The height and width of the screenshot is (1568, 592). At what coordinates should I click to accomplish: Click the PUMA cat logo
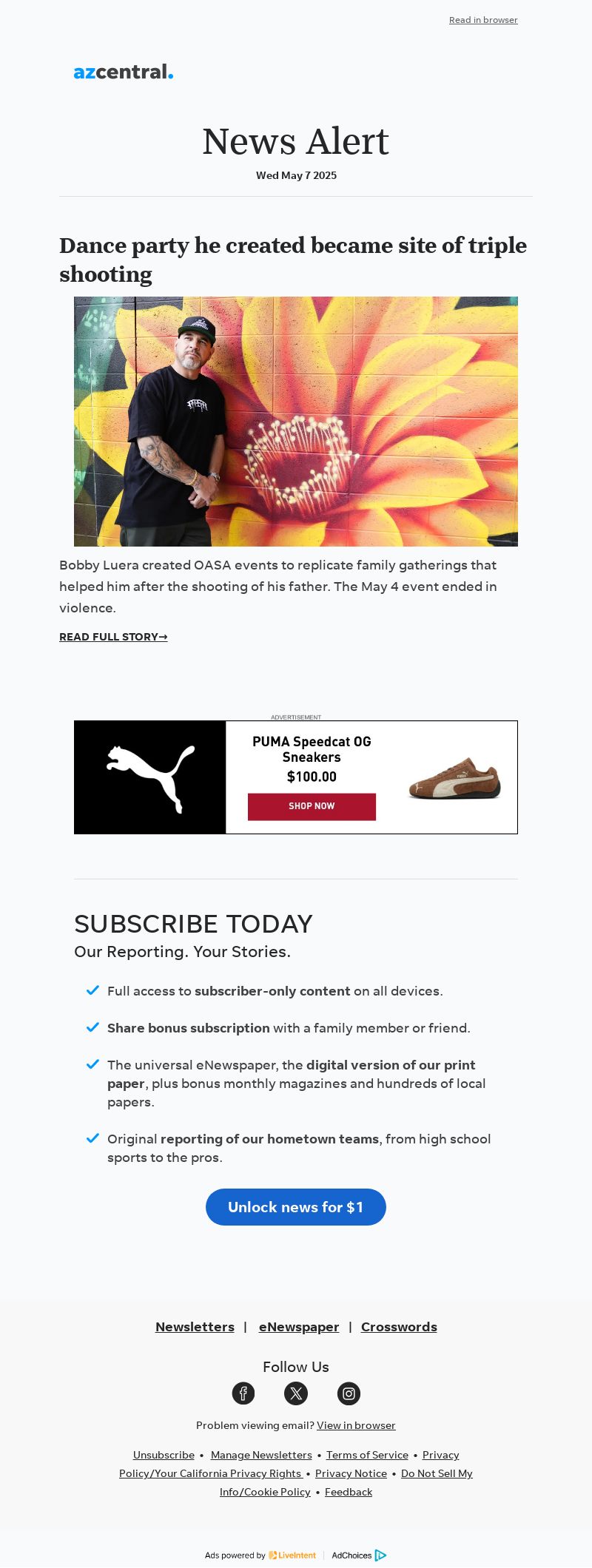click(x=150, y=777)
